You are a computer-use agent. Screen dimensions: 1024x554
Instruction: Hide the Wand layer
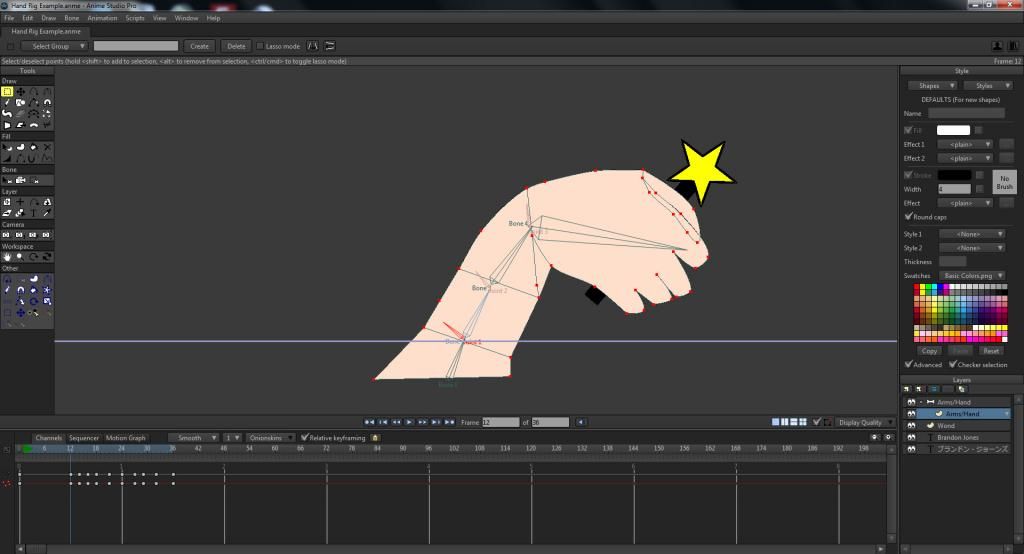[911, 425]
